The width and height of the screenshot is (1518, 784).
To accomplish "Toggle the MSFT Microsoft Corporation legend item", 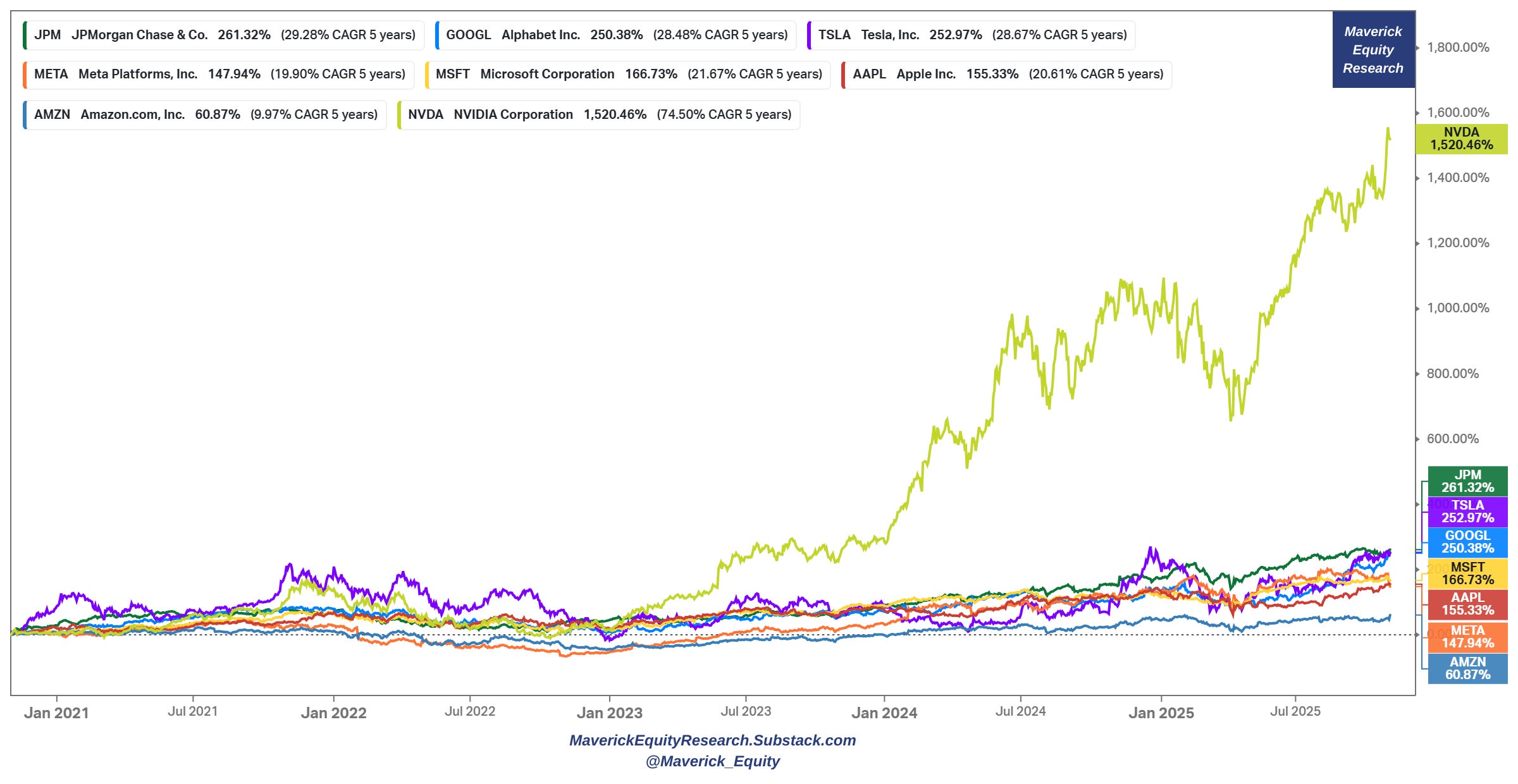I will (x=628, y=75).
